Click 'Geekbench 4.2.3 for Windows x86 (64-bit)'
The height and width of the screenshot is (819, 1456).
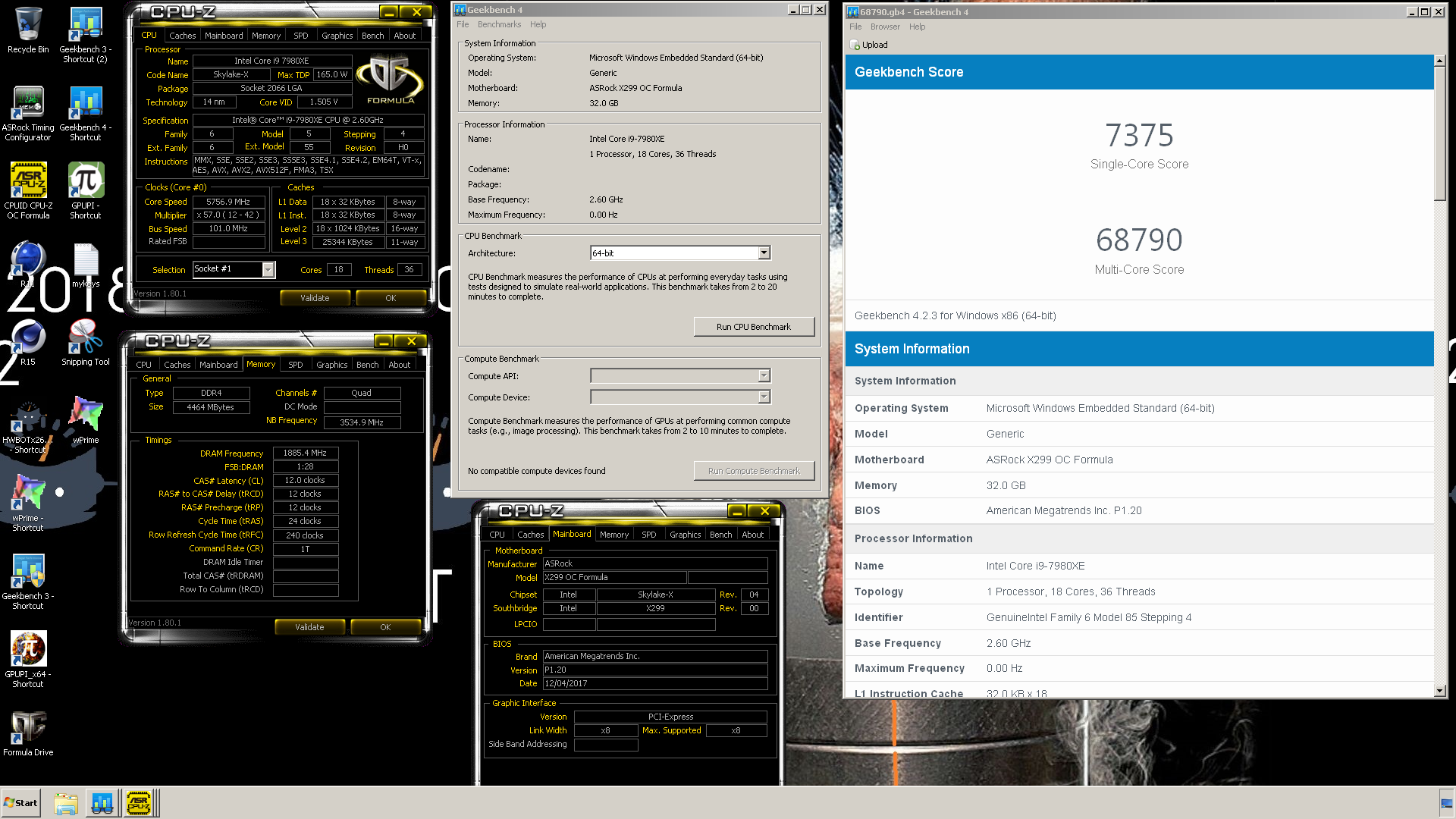coord(955,315)
